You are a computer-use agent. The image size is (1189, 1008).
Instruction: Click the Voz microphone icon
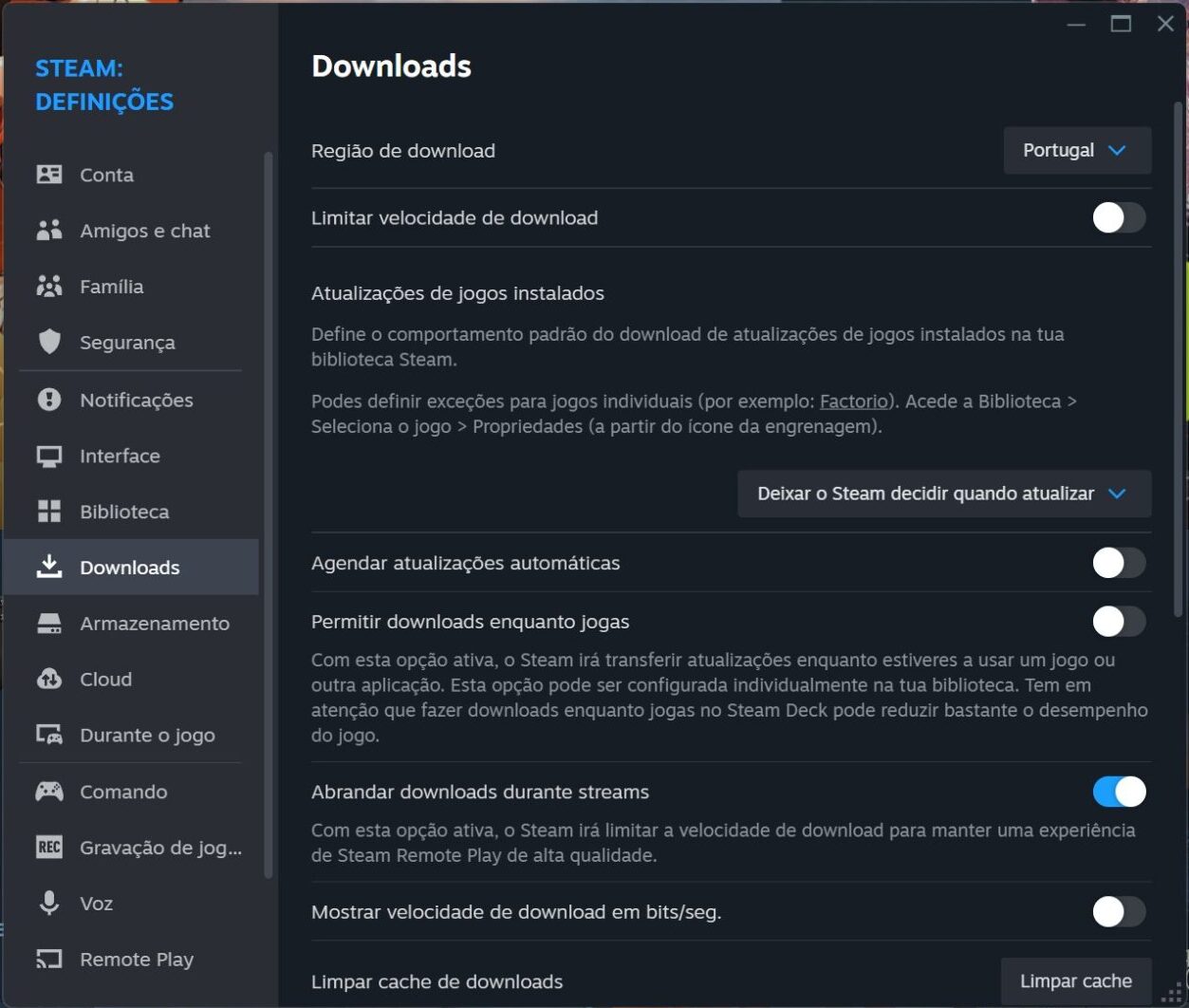pyautogui.click(x=49, y=904)
